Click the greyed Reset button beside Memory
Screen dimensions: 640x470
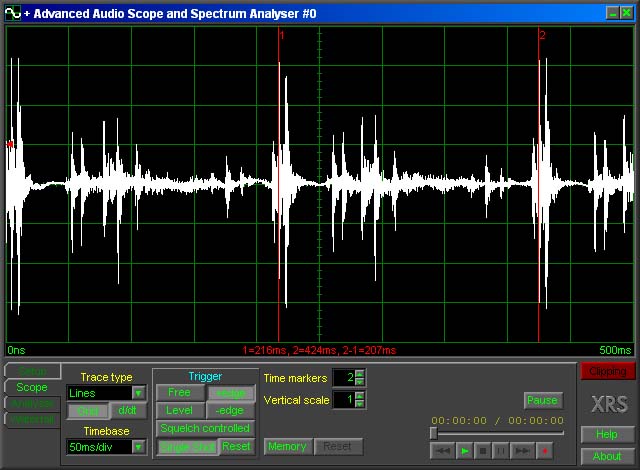pos(338,446)
